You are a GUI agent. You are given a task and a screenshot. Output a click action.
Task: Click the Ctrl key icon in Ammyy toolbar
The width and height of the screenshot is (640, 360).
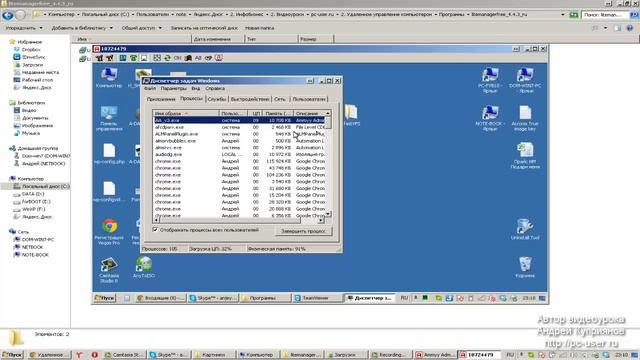178,58
